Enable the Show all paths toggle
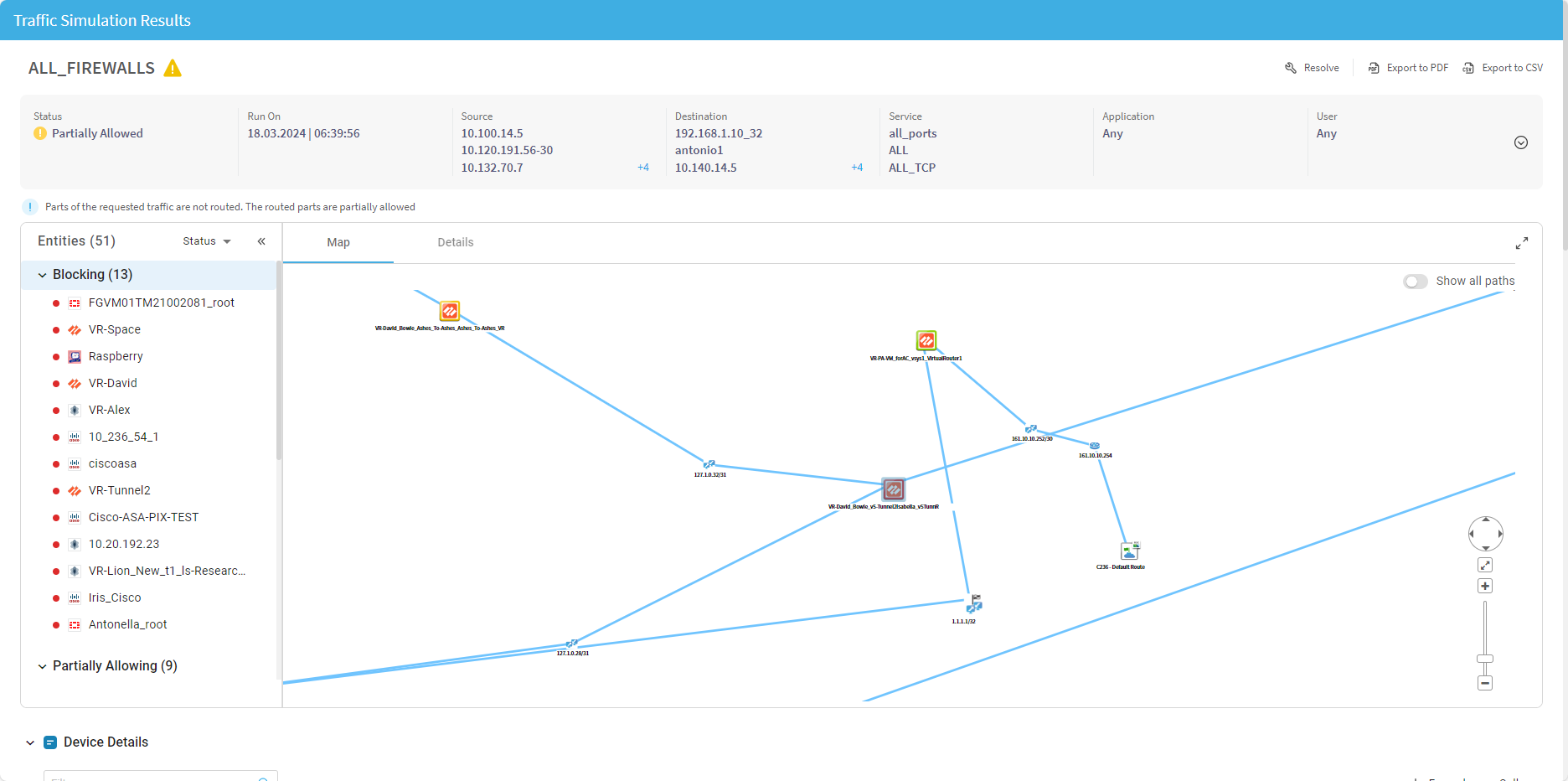Viewport: 1568px width, 781px height. point(1416,282)
